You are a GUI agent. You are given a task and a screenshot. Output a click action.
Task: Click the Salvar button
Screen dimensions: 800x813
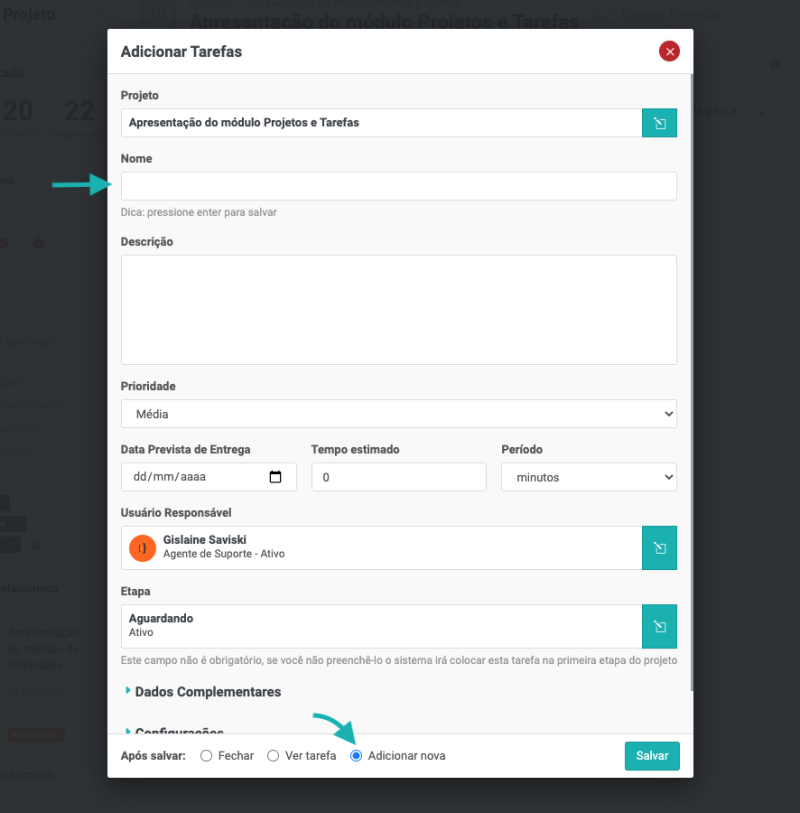(x=652, y=756)
